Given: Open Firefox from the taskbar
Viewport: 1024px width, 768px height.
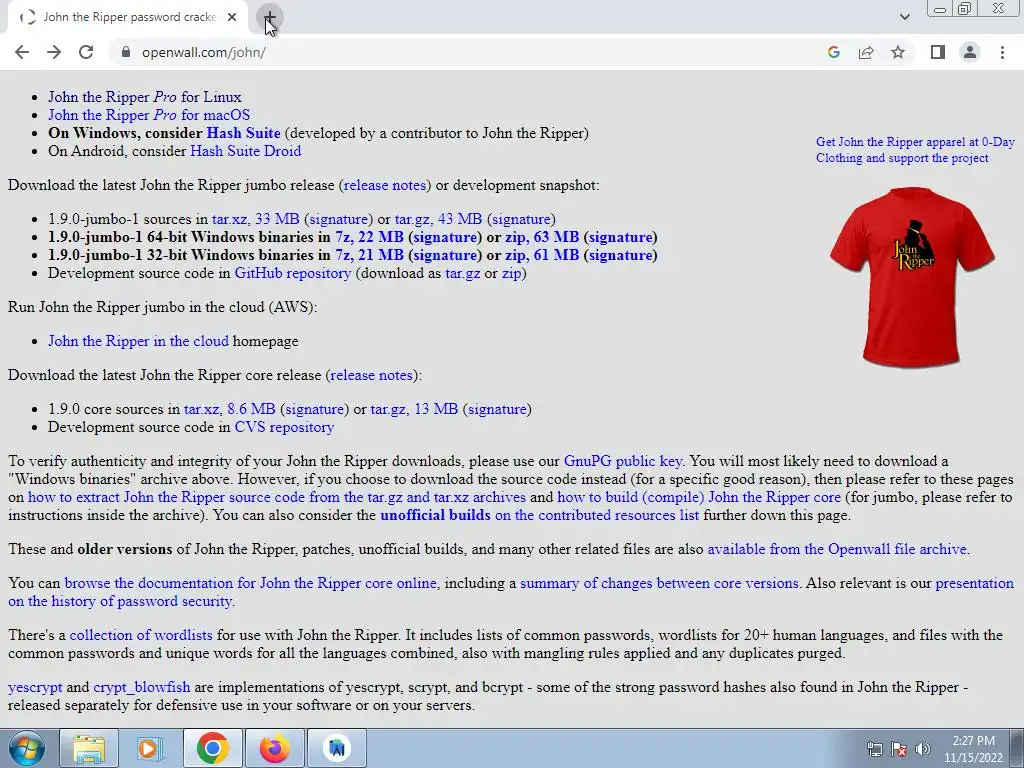Looking at the screenshot, I should point(274,748).
